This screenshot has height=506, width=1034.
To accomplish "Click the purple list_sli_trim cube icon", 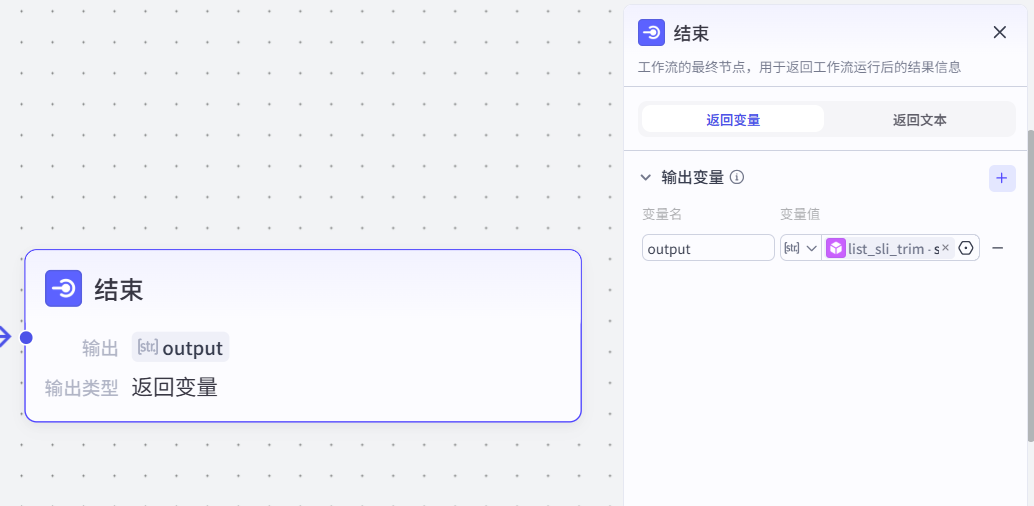I will click(835, 248).
